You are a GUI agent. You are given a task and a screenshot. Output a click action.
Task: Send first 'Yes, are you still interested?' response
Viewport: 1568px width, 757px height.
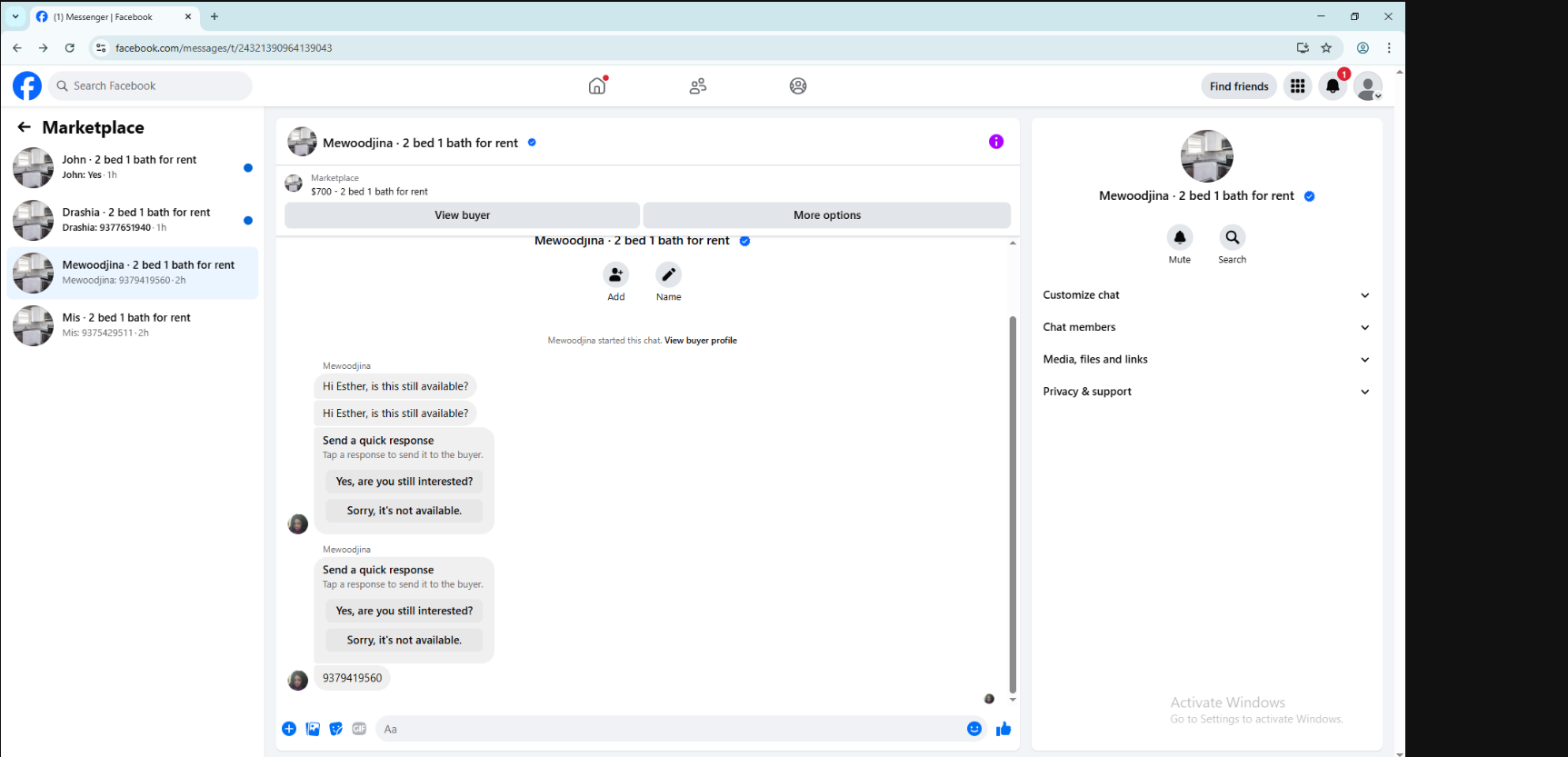click(x=404, y=482)
